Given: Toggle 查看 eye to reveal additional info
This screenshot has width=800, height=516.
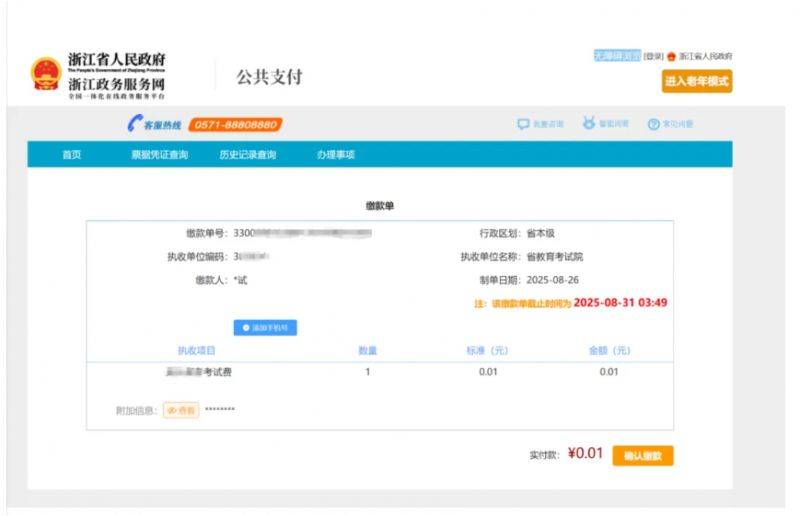Looking at the screenshot, I should pos(181,410).
